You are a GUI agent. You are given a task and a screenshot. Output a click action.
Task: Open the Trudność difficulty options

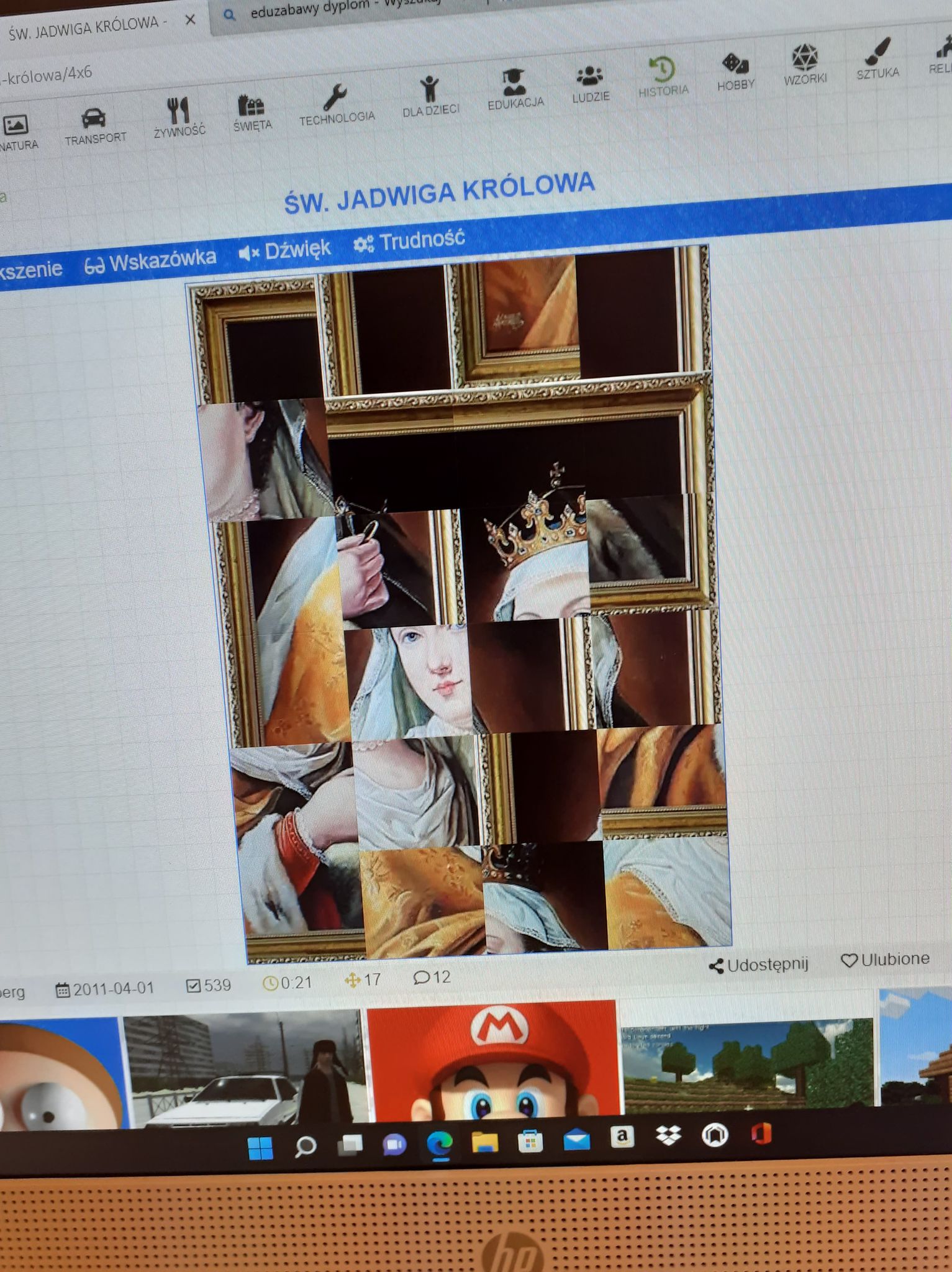[409, 241]
